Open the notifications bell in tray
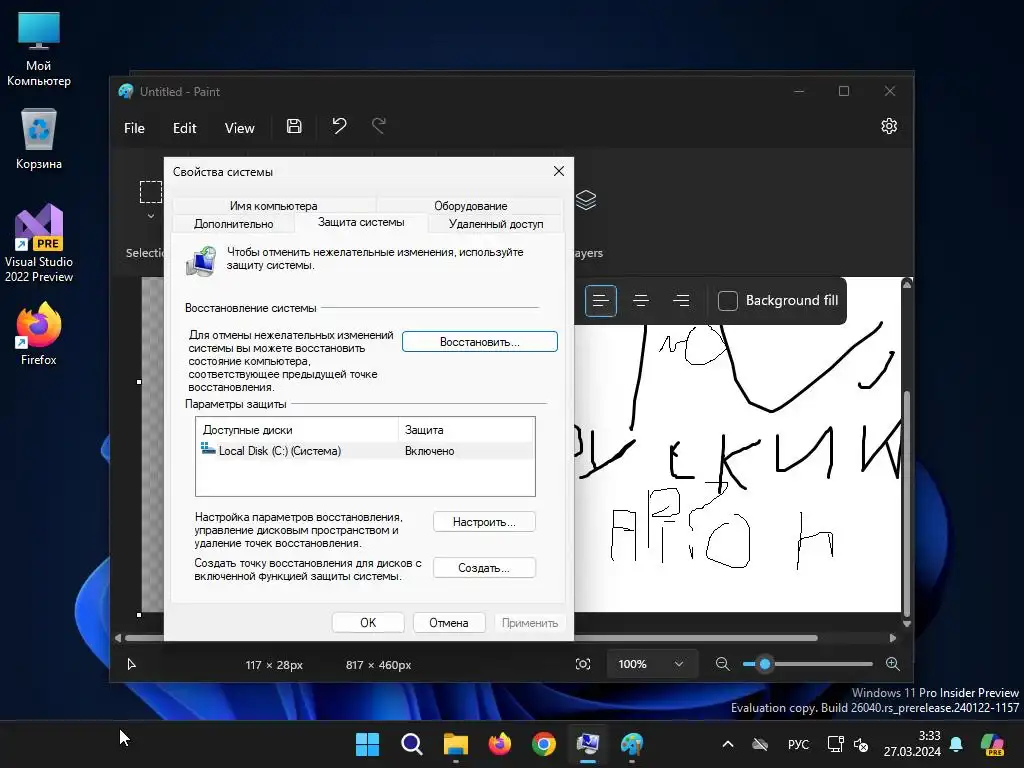This screenshot has width=1024, height=768. point(956,744)
